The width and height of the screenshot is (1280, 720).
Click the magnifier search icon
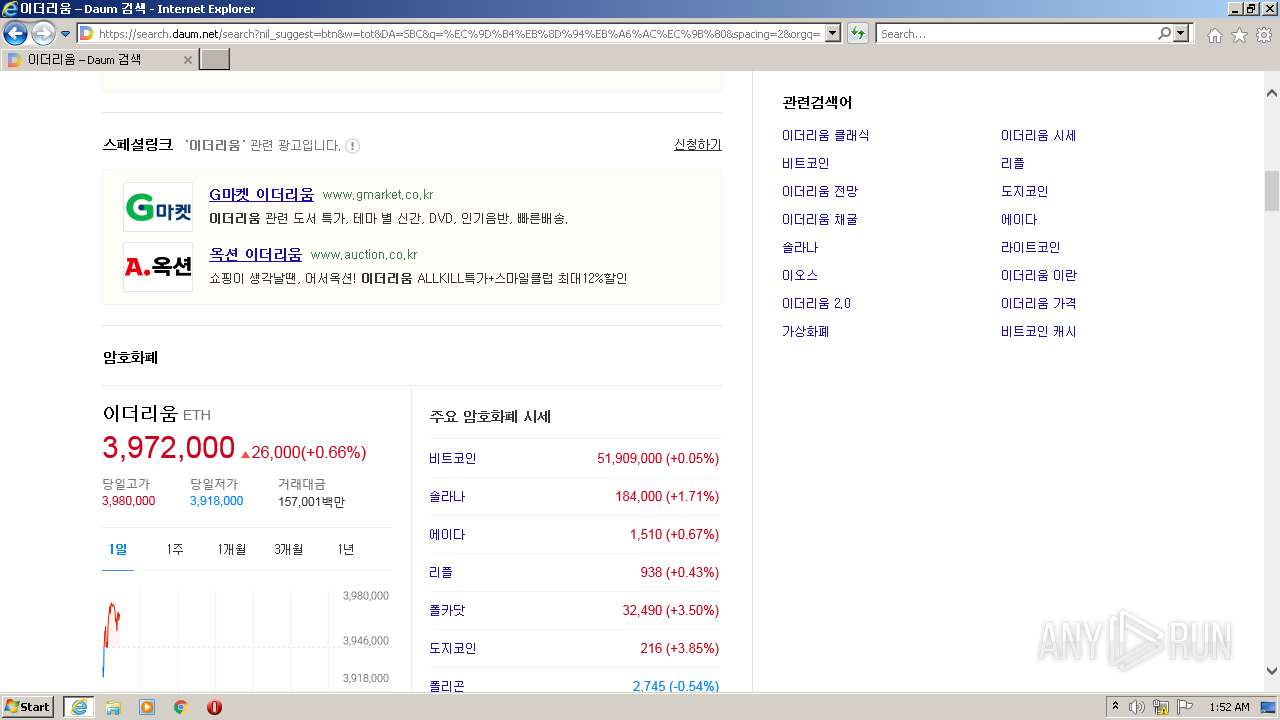tap(1164, 34)
